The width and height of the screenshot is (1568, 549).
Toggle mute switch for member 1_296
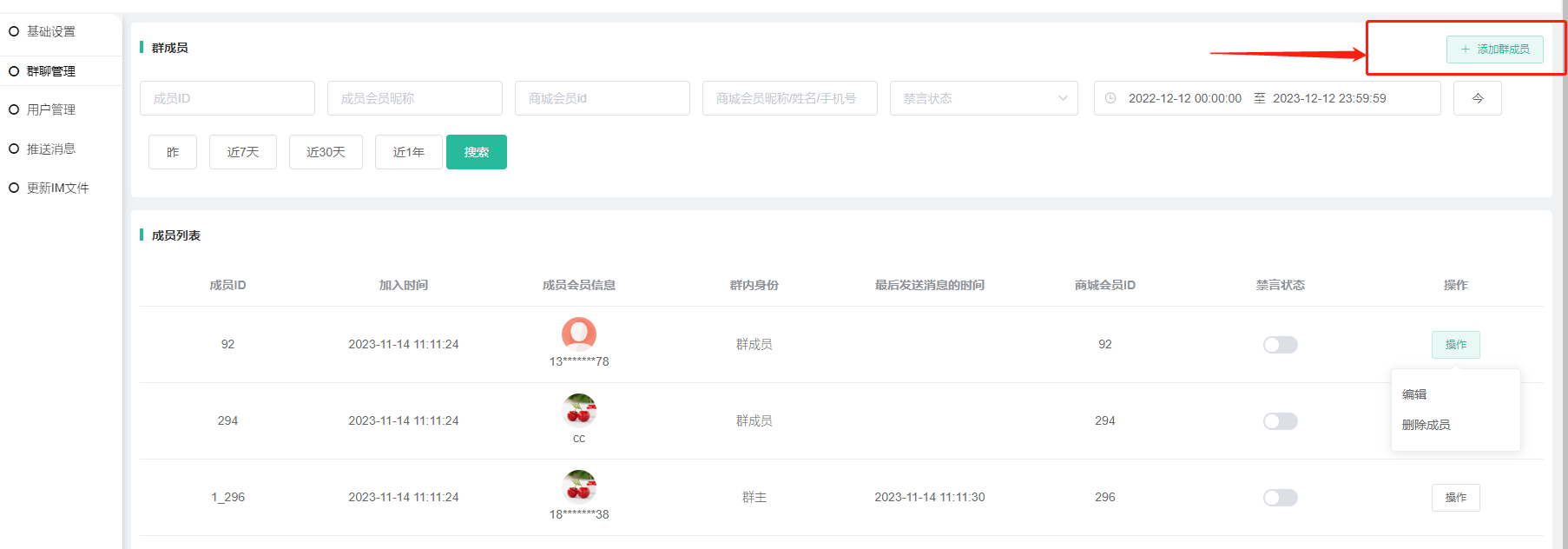(1281, 498)
